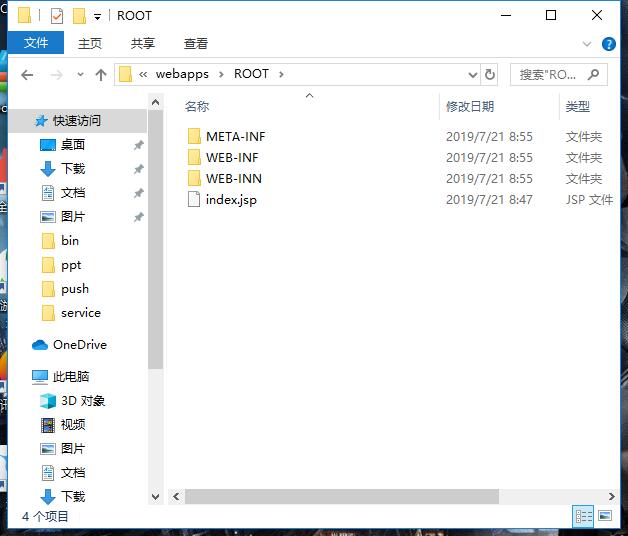Open 文档 under 此电脑
The height and width of the screenshot is (536, 628).
click(72, 473)
